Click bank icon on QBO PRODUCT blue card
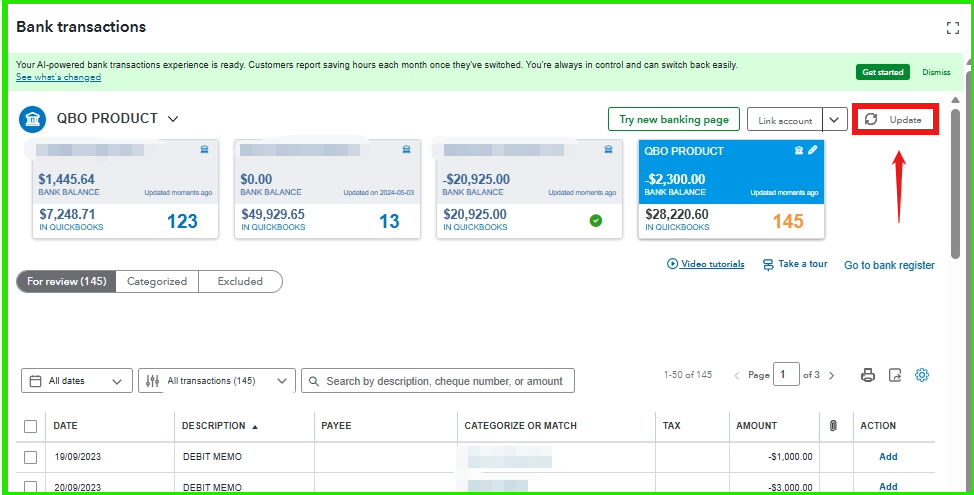 tap(799, 150)
